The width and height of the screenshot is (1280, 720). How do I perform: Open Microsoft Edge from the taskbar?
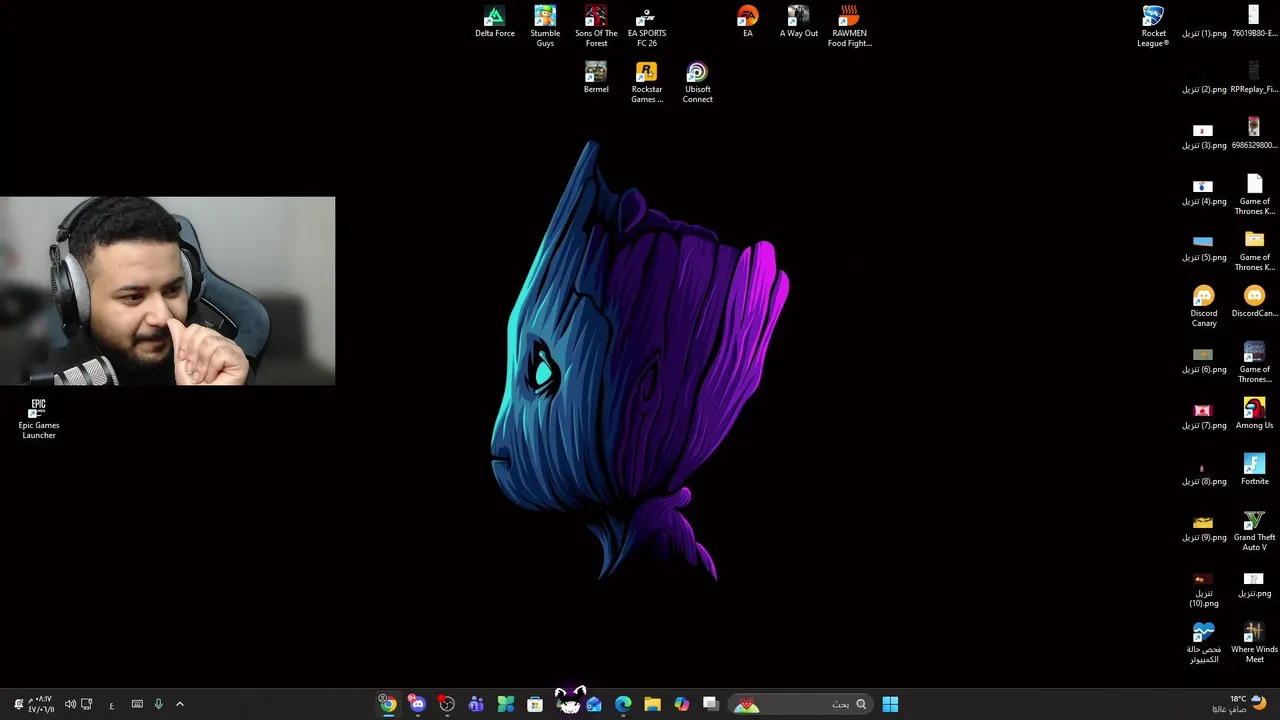point(623,704)
